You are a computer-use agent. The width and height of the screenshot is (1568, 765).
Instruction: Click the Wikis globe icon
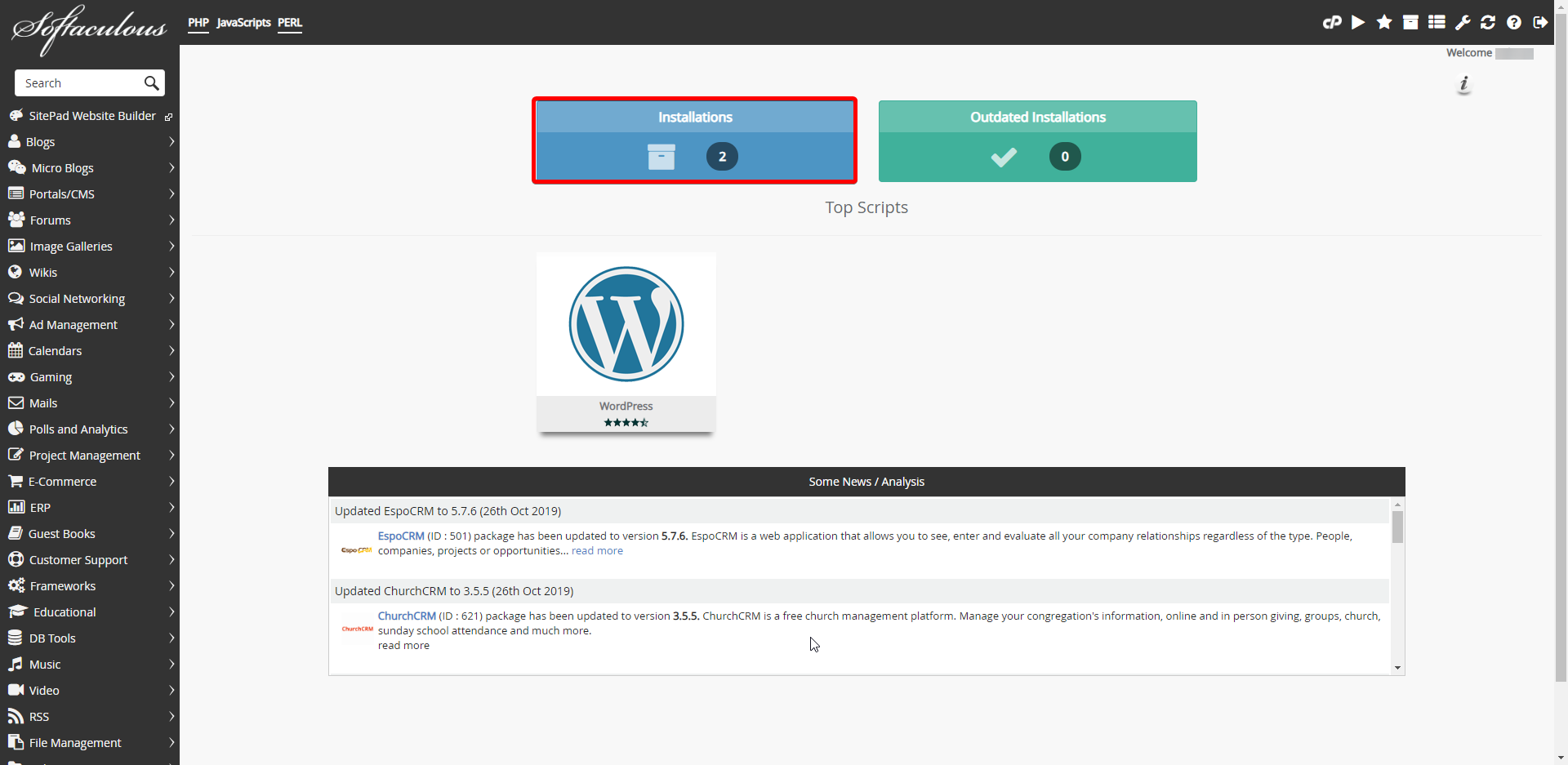[15, 272]
